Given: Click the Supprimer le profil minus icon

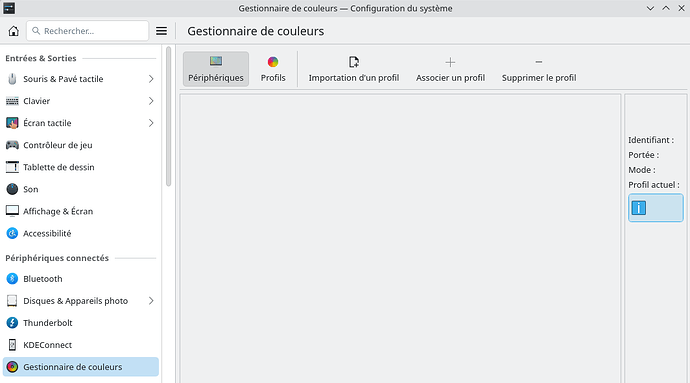Looking at the screenshot, I should coord(539,62).
